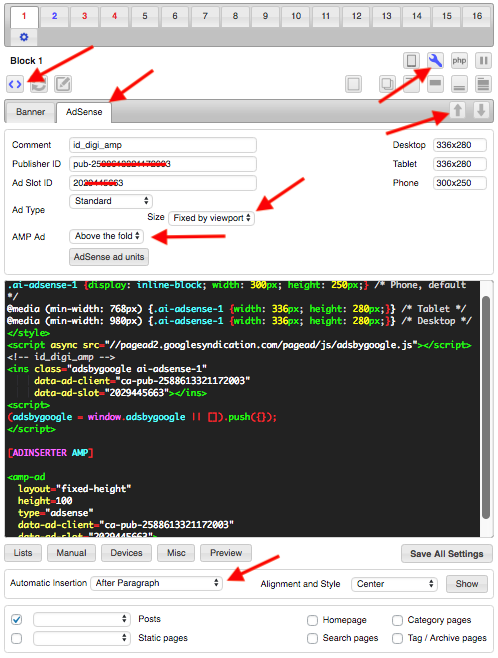Click the Tablet size field 336x280
The image size is (498, 658).
460,164
